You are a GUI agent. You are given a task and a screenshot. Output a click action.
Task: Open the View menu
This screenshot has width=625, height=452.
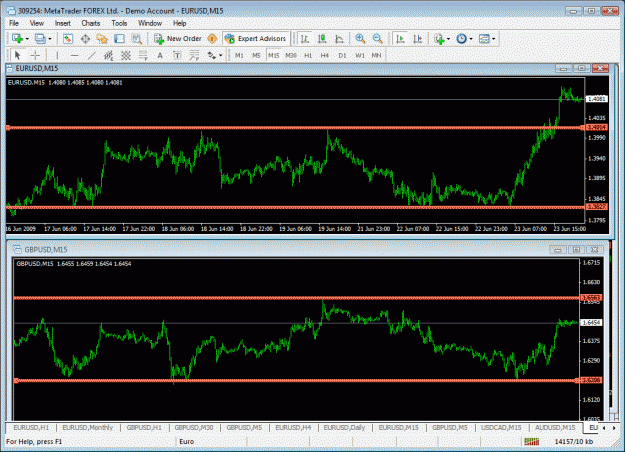(x=37, y=24)
